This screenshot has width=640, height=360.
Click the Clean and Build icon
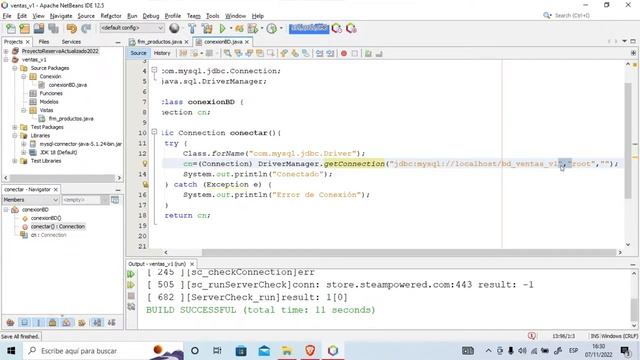point(207,29)
